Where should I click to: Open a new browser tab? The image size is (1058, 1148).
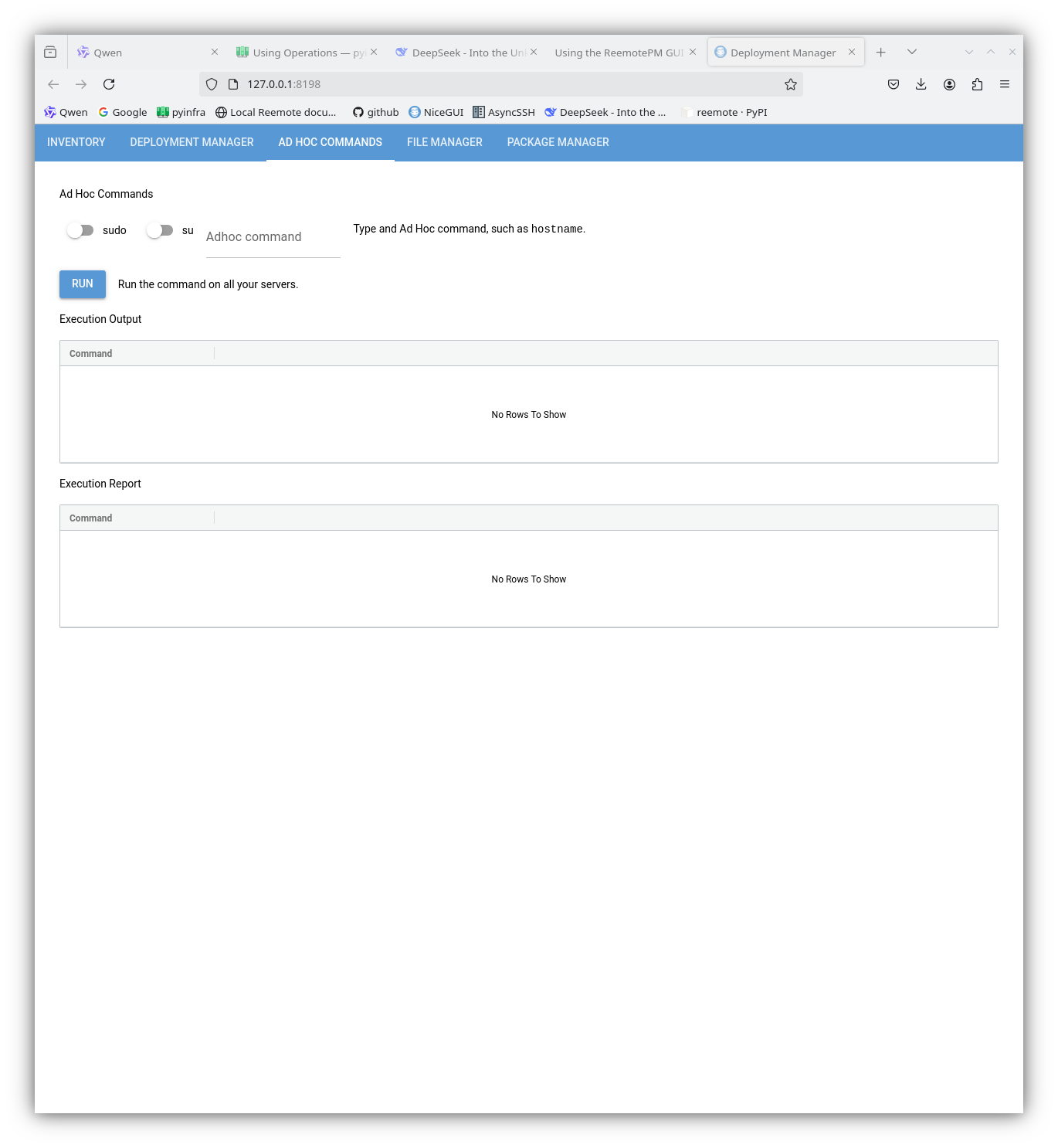880,53
